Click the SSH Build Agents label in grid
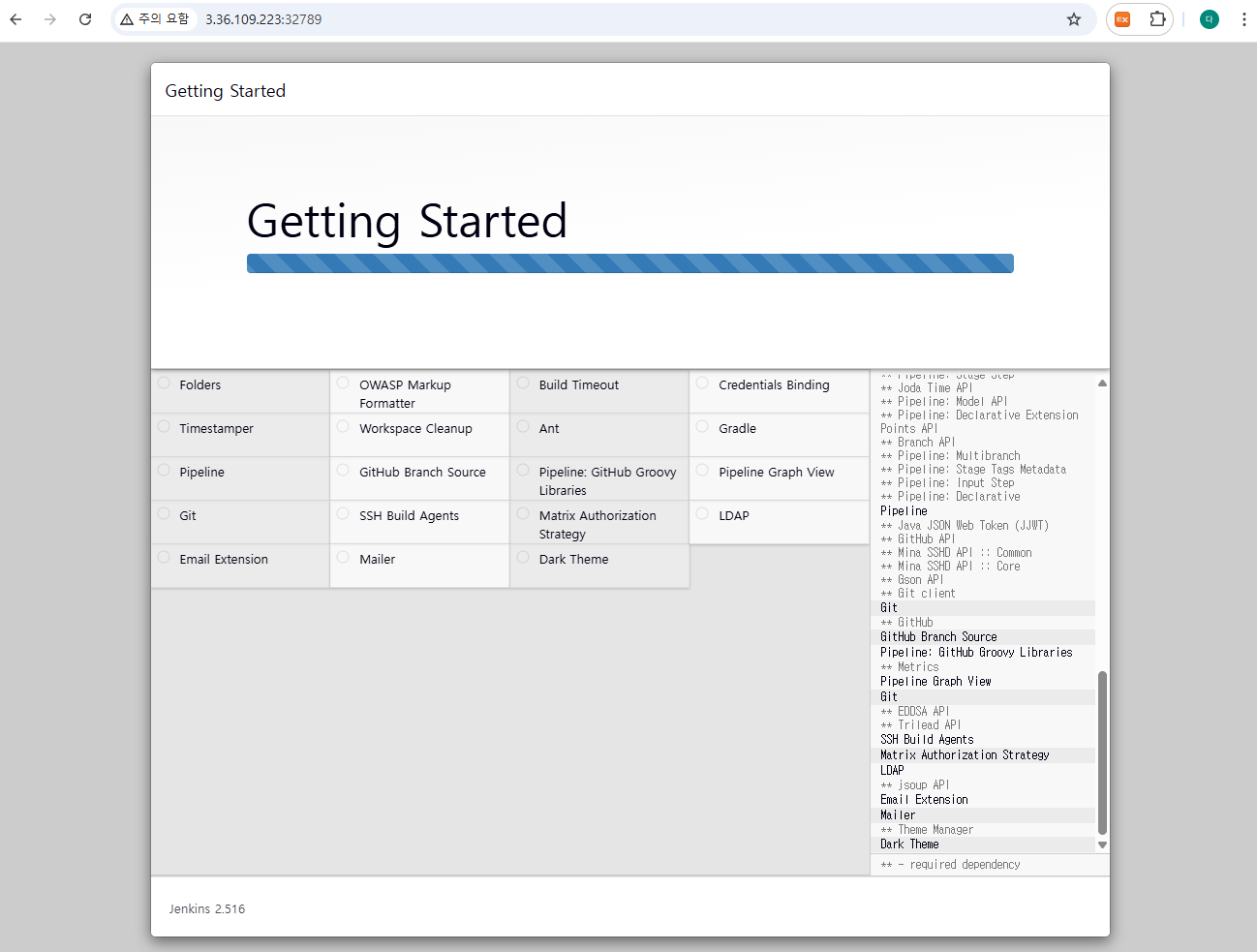Image resolution: width=1257 pixels, height=952 pixels. [x=409, y=515]
